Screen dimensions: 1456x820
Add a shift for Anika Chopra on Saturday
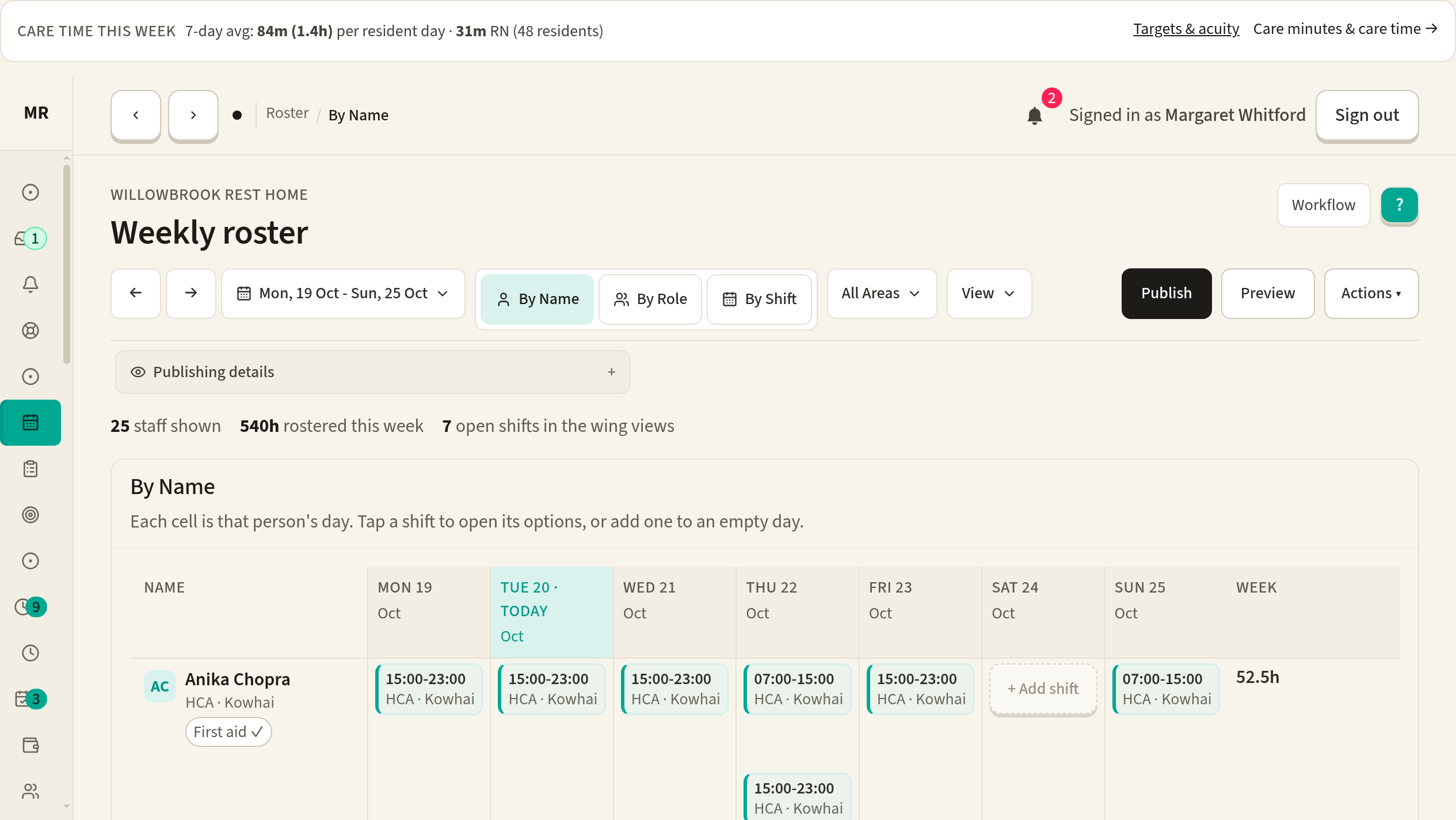[1043, 689]
